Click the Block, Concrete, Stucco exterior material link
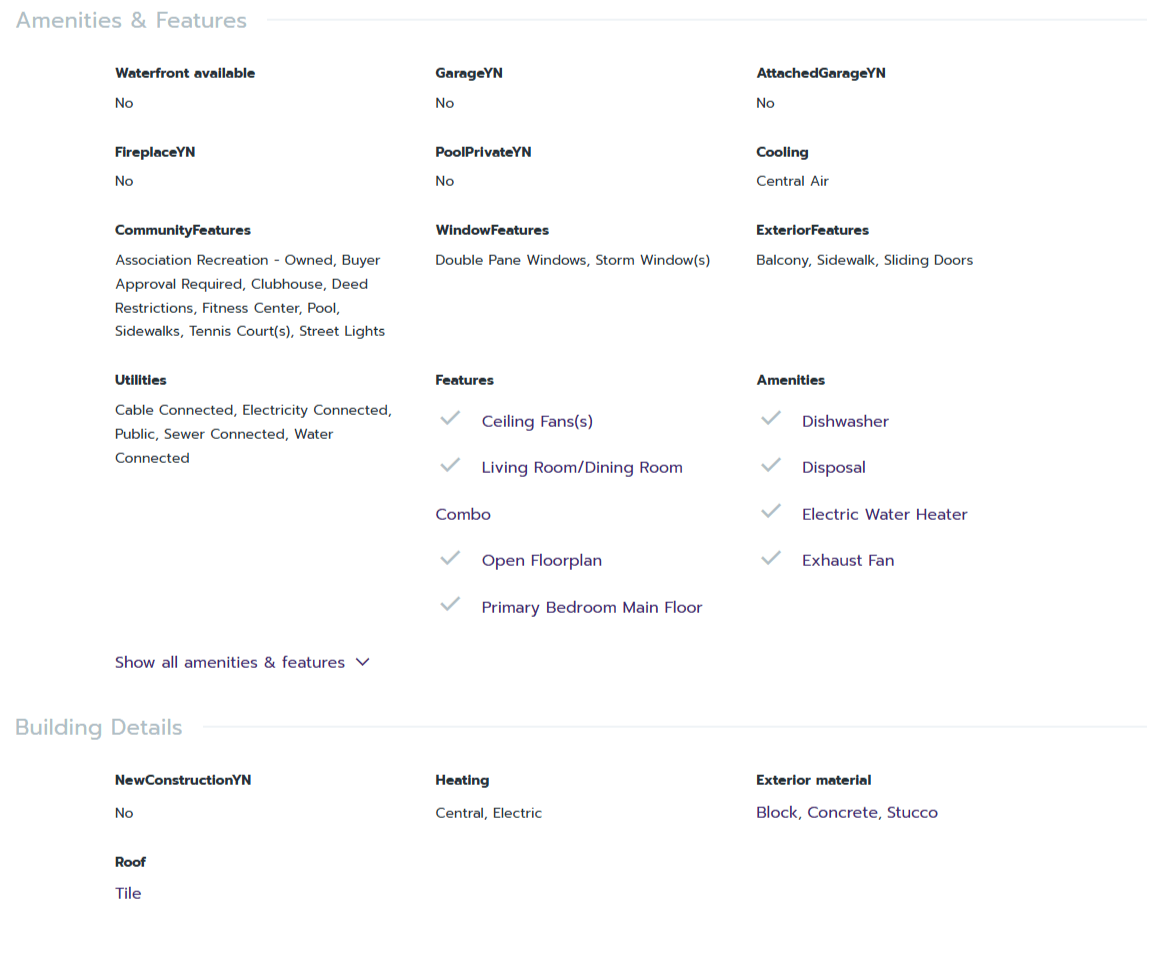1157x965 pixels. coord(847,812)
